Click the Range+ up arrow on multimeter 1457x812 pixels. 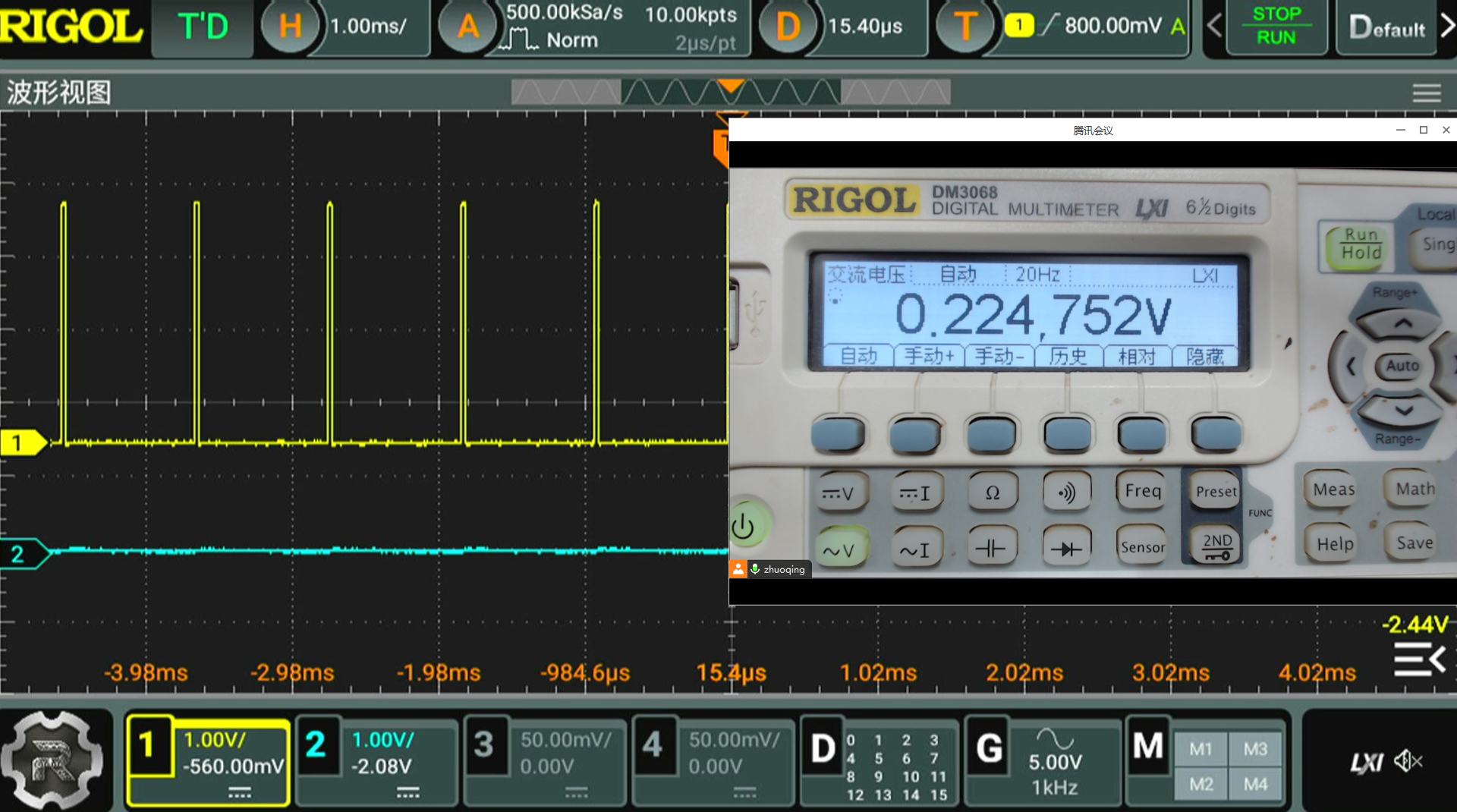coord(1402,323)
